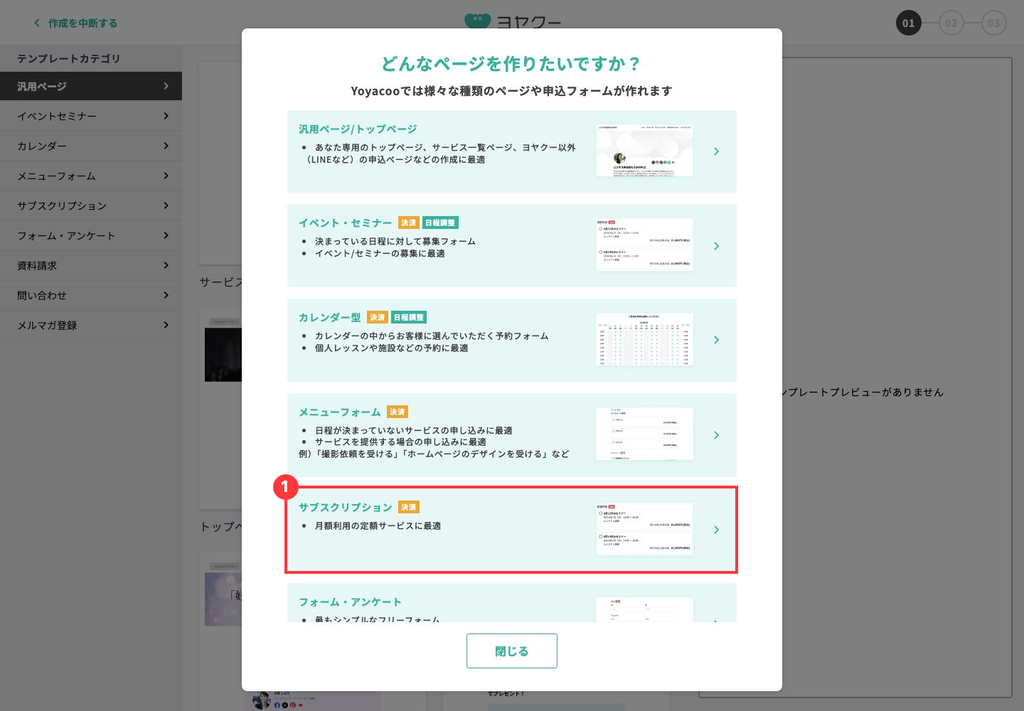Click text 日程が決まっていないサービスの申し込みに最適
The image size is (1024, 711).
tap(413, 431)
